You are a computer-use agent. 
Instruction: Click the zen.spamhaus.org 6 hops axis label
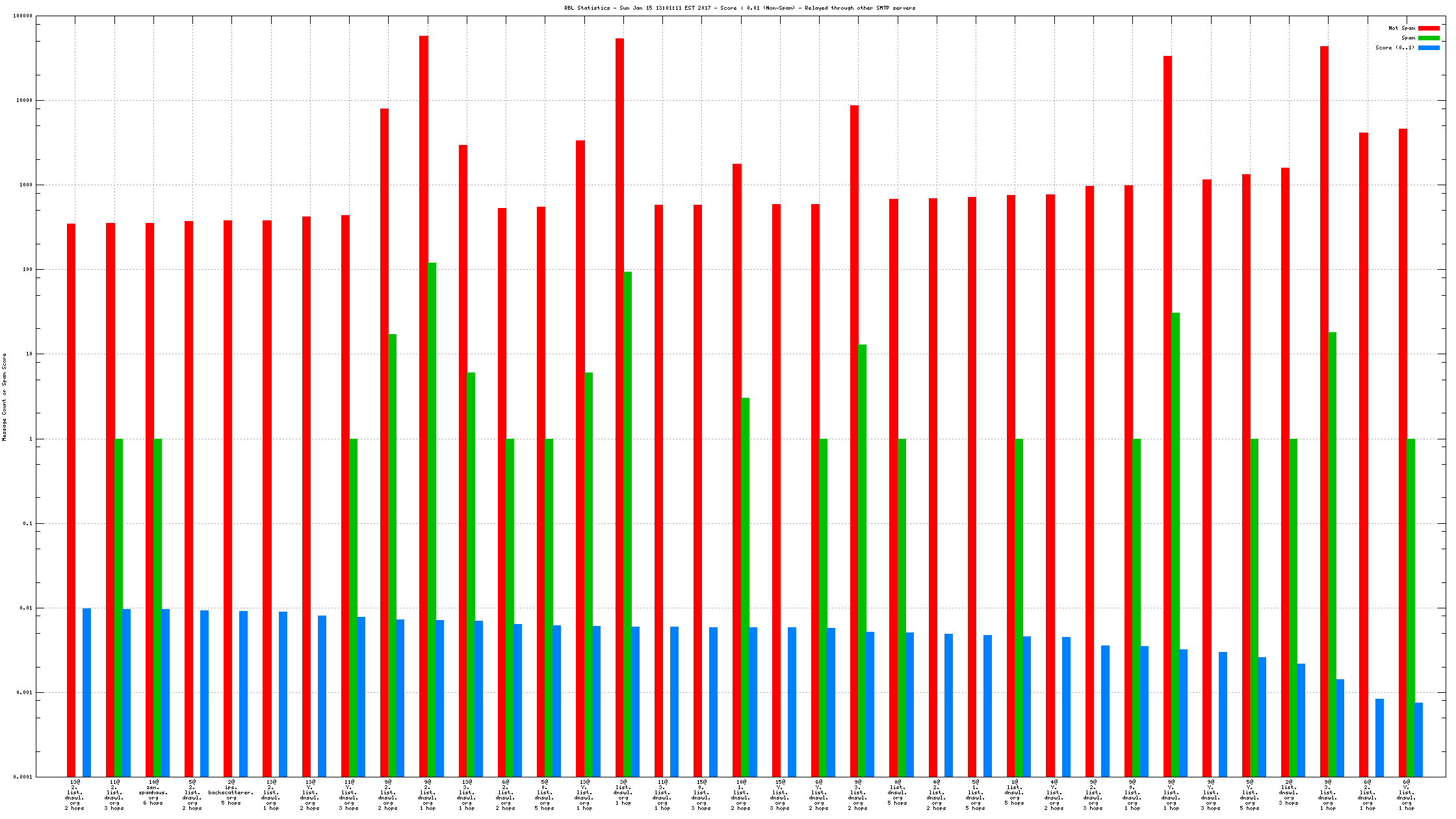point(153,792)
